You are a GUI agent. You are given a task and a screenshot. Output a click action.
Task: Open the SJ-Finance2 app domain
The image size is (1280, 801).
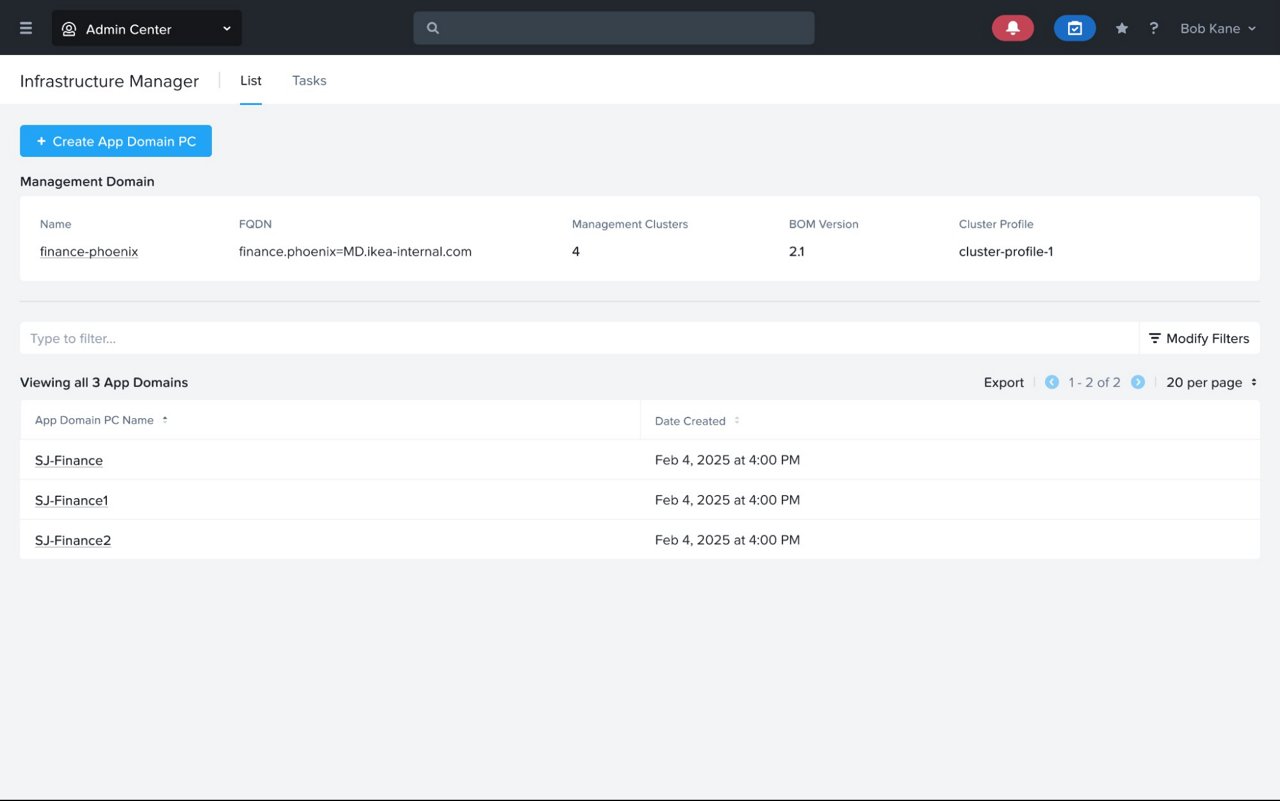coord(73,540)
